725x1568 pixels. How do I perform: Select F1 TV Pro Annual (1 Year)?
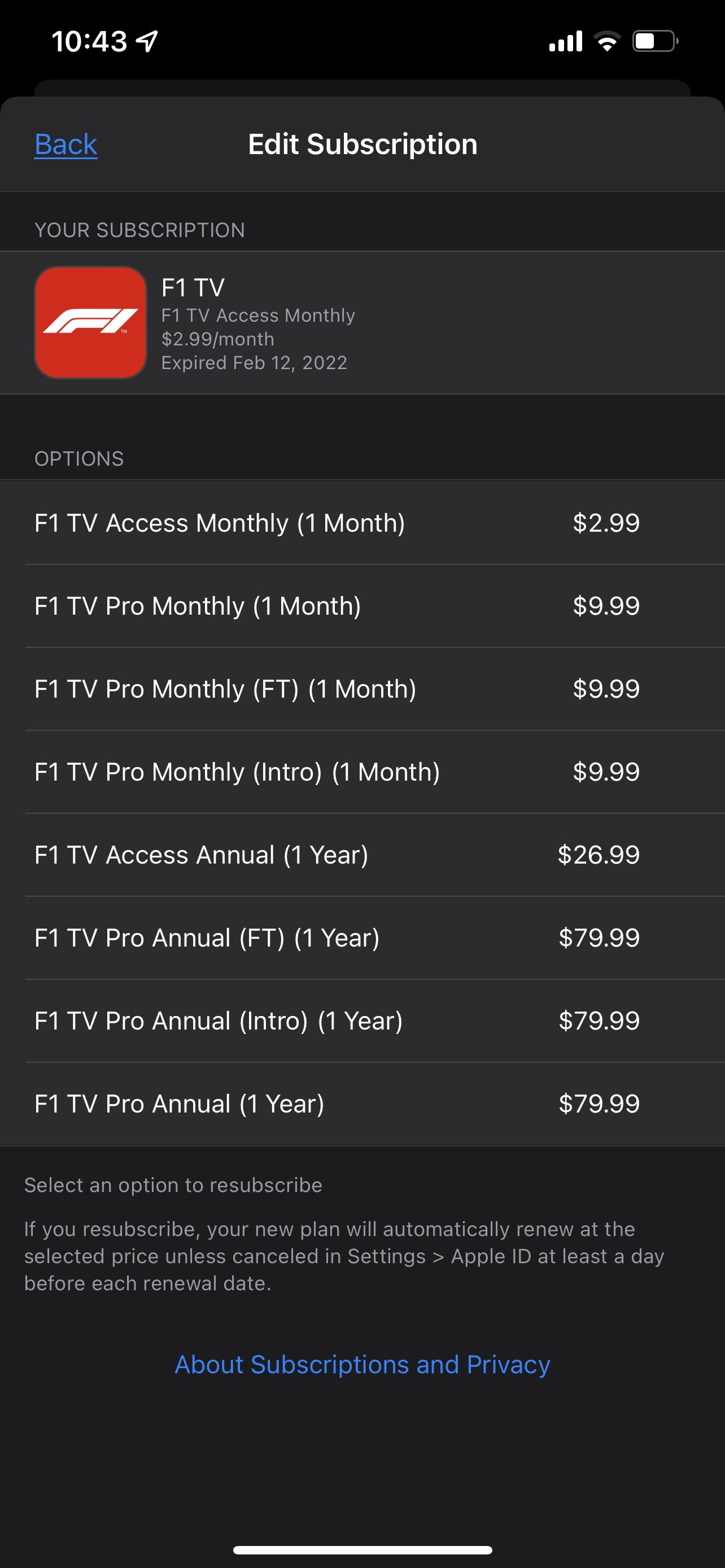180,1103
